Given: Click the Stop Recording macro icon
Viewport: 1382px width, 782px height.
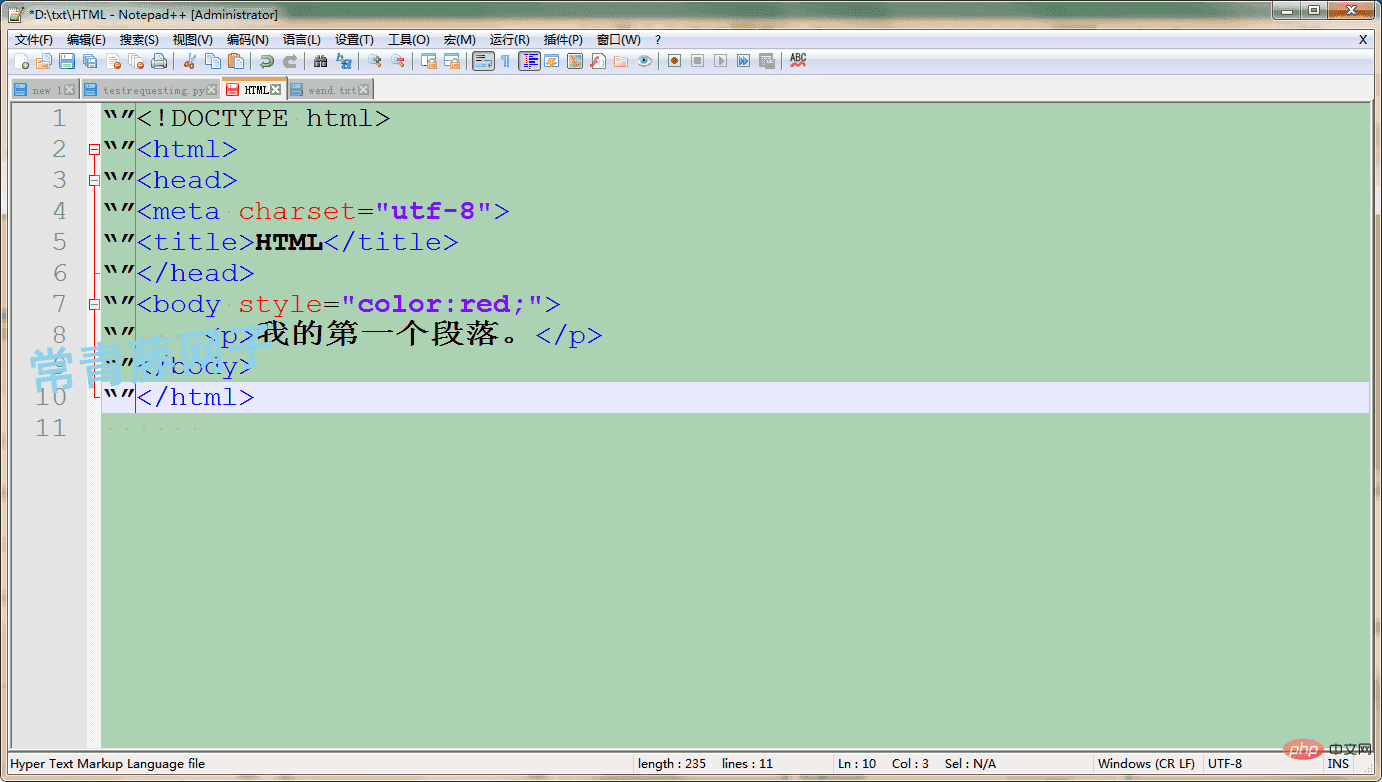Looking at the screenshot, I should pos(697,61).
